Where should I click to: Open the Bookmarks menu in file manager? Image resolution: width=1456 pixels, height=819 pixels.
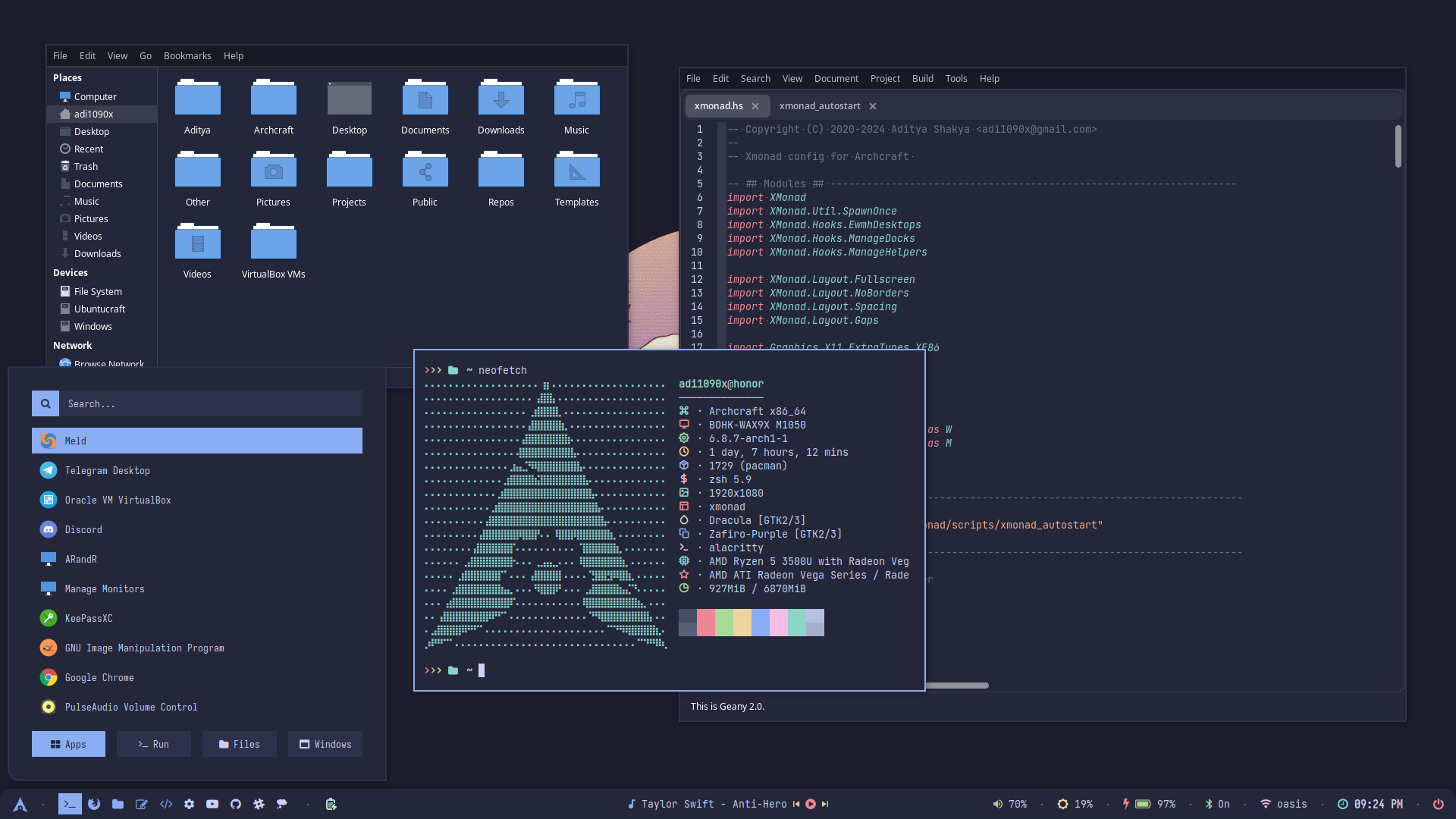[x=187, y=55]
